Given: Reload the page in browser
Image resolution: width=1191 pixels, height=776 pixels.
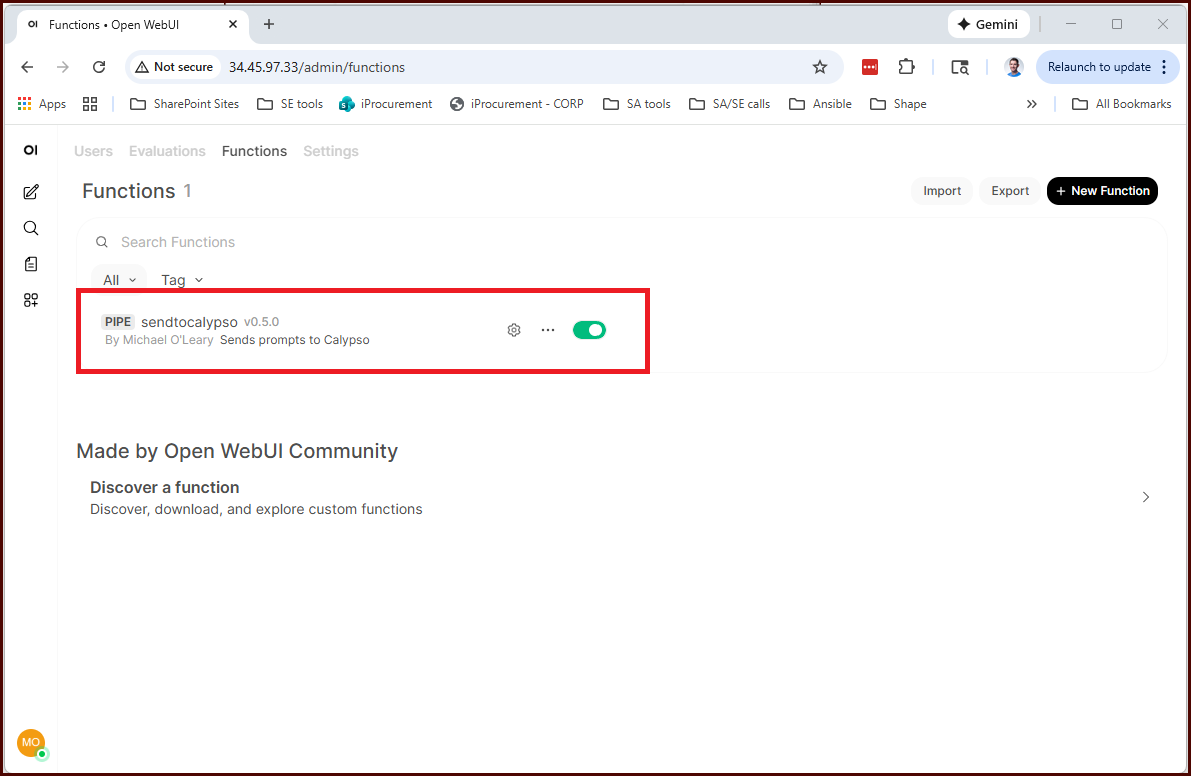Looking at the screenshot, I should click(x=99, y=67).
